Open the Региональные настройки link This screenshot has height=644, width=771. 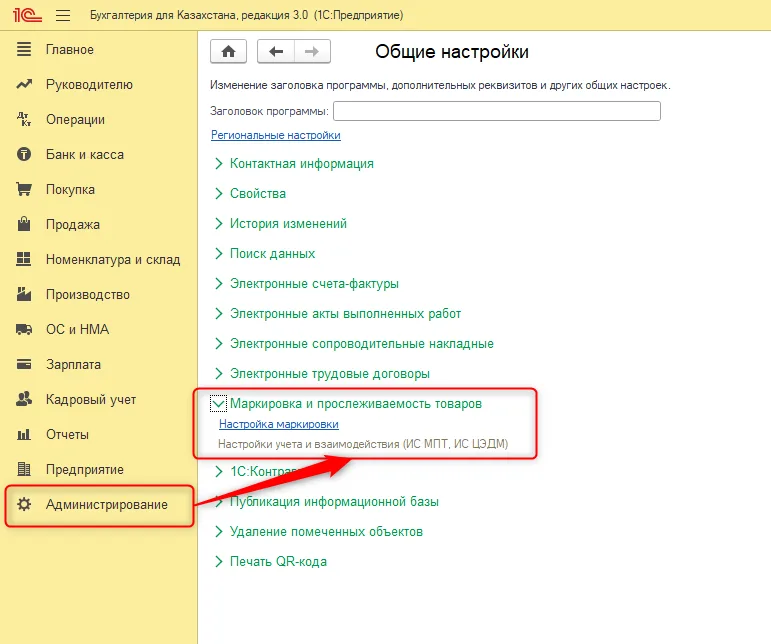[x=275, y=135]
